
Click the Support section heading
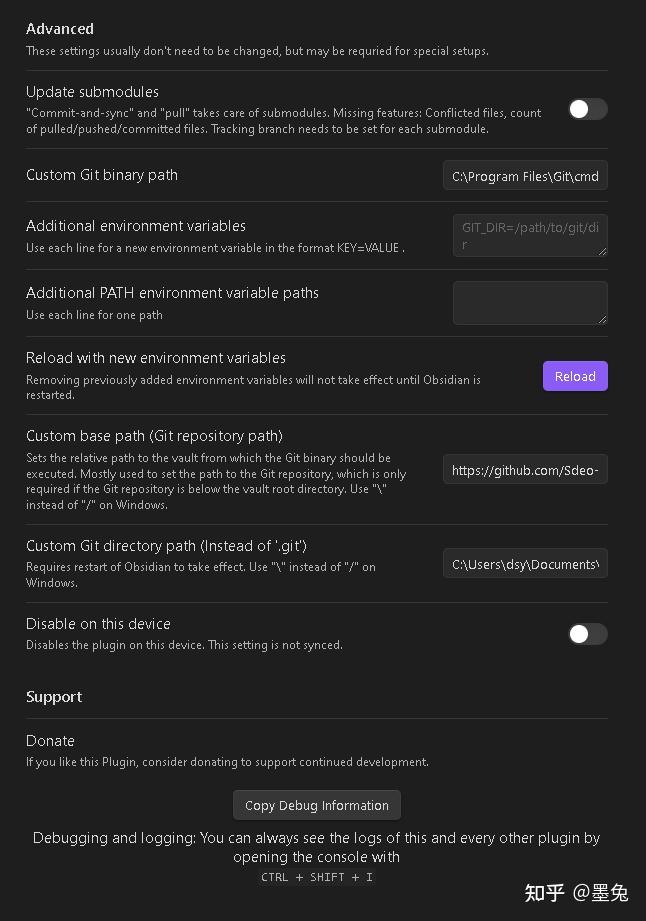point(54,696)
